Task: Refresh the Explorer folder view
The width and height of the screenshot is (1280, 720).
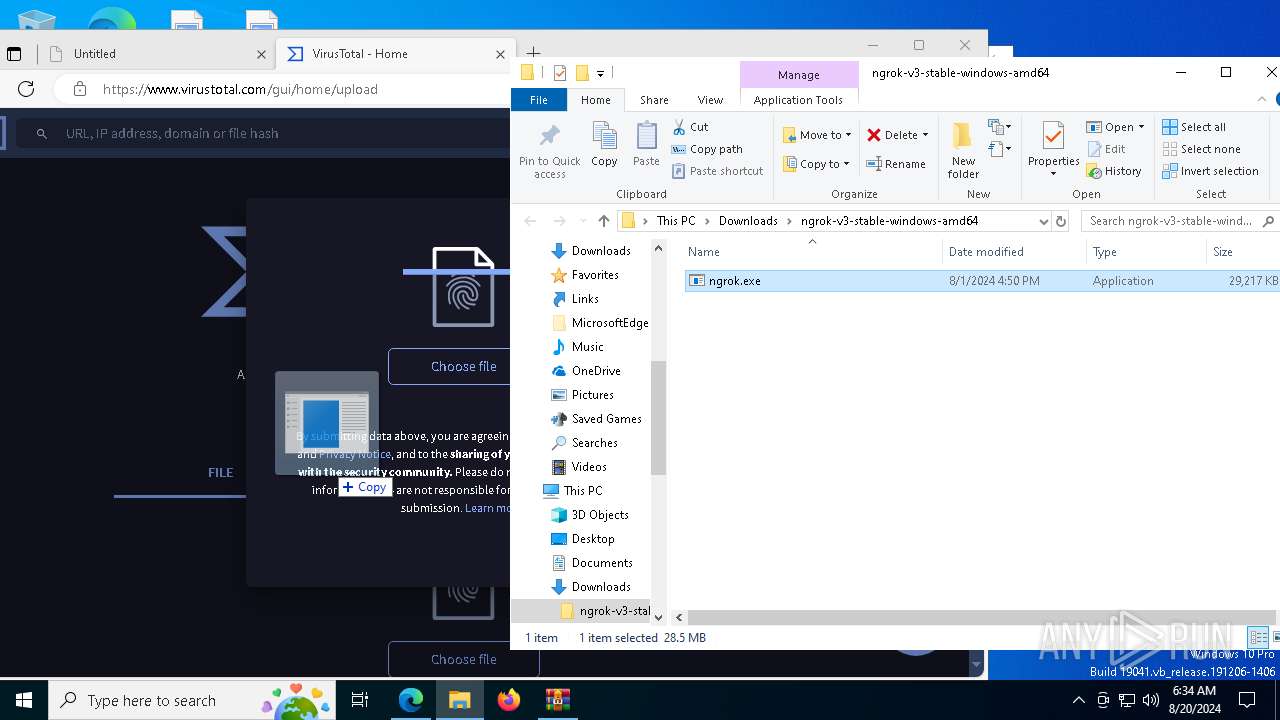Action: (1061, 221)
